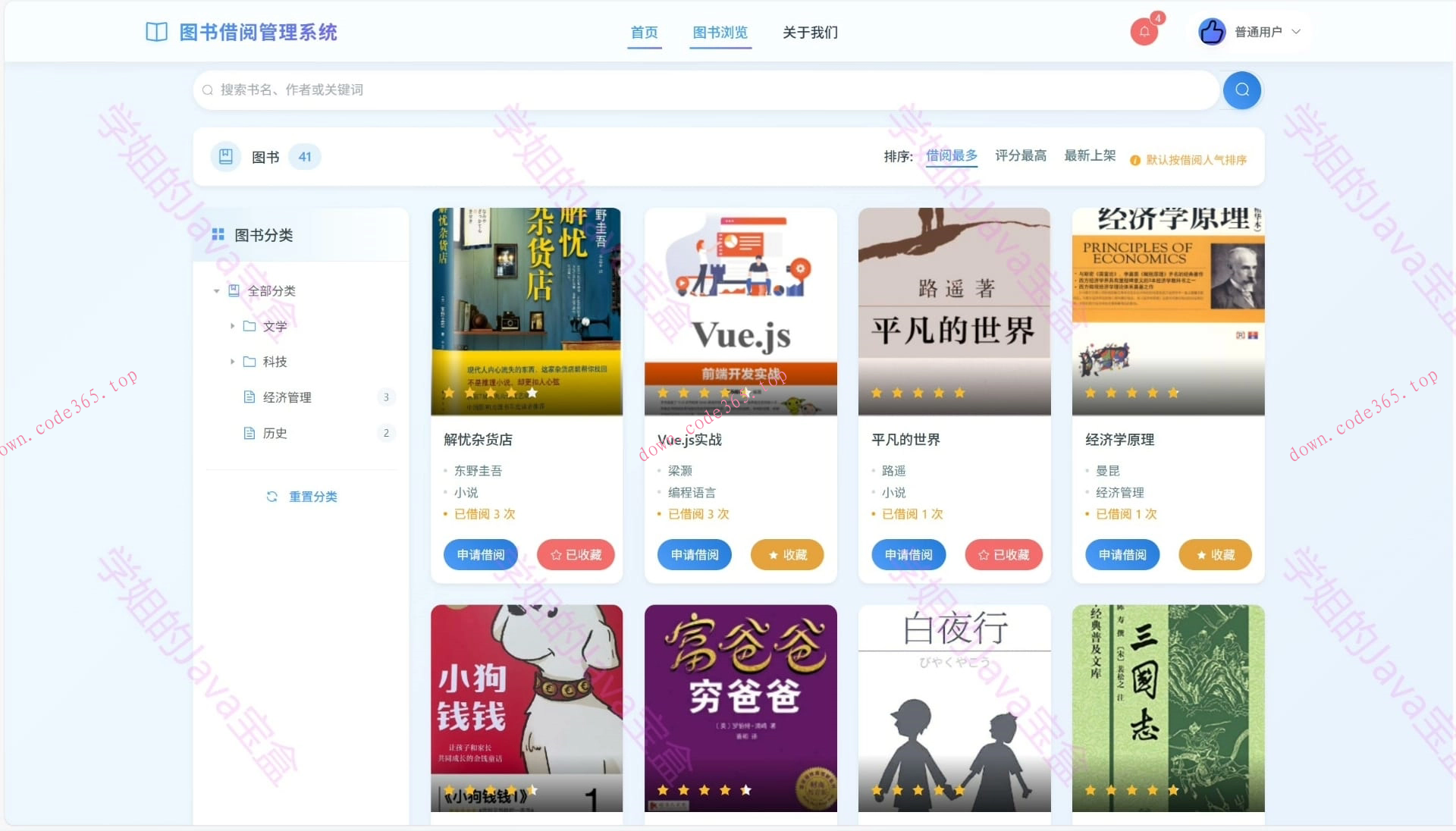
Task: Toggle 收藏 on for Vue.js实战
Action: [x=787, y=554]
